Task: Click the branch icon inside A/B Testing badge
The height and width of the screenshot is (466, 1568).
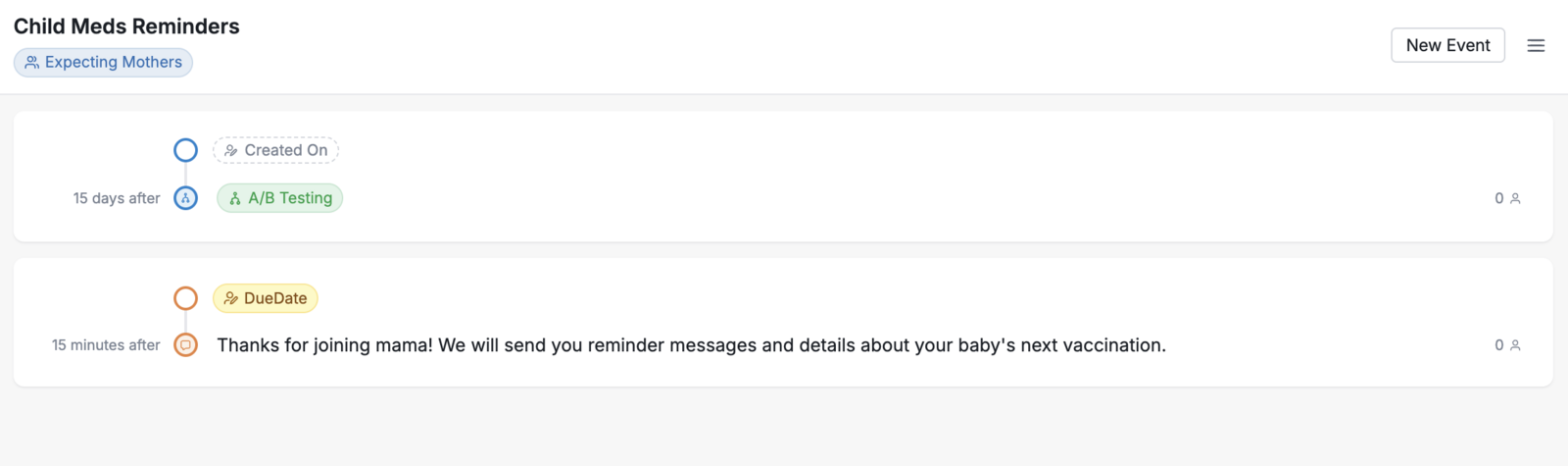Action: pyautogui.click(x=235, y=198)
